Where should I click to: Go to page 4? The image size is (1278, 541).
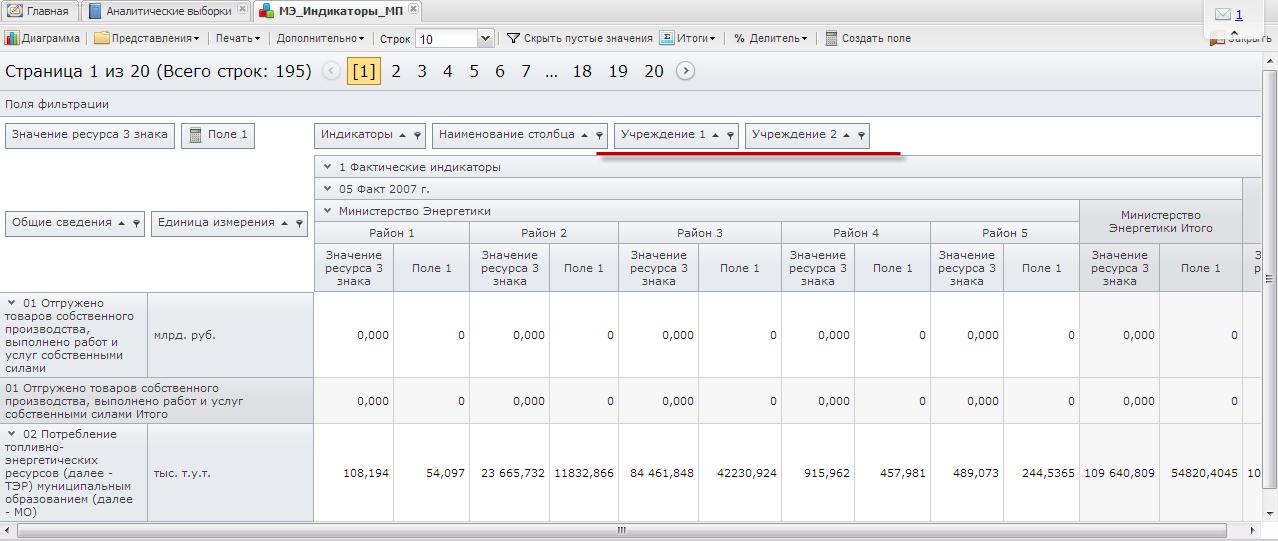(x=448, y=71)
